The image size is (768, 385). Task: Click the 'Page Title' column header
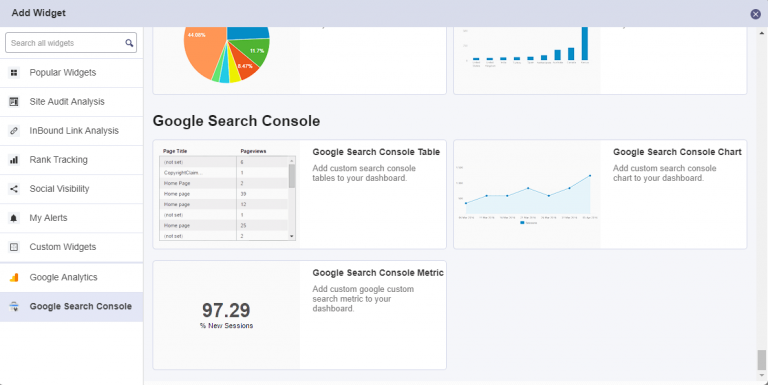tap(175, 151)
